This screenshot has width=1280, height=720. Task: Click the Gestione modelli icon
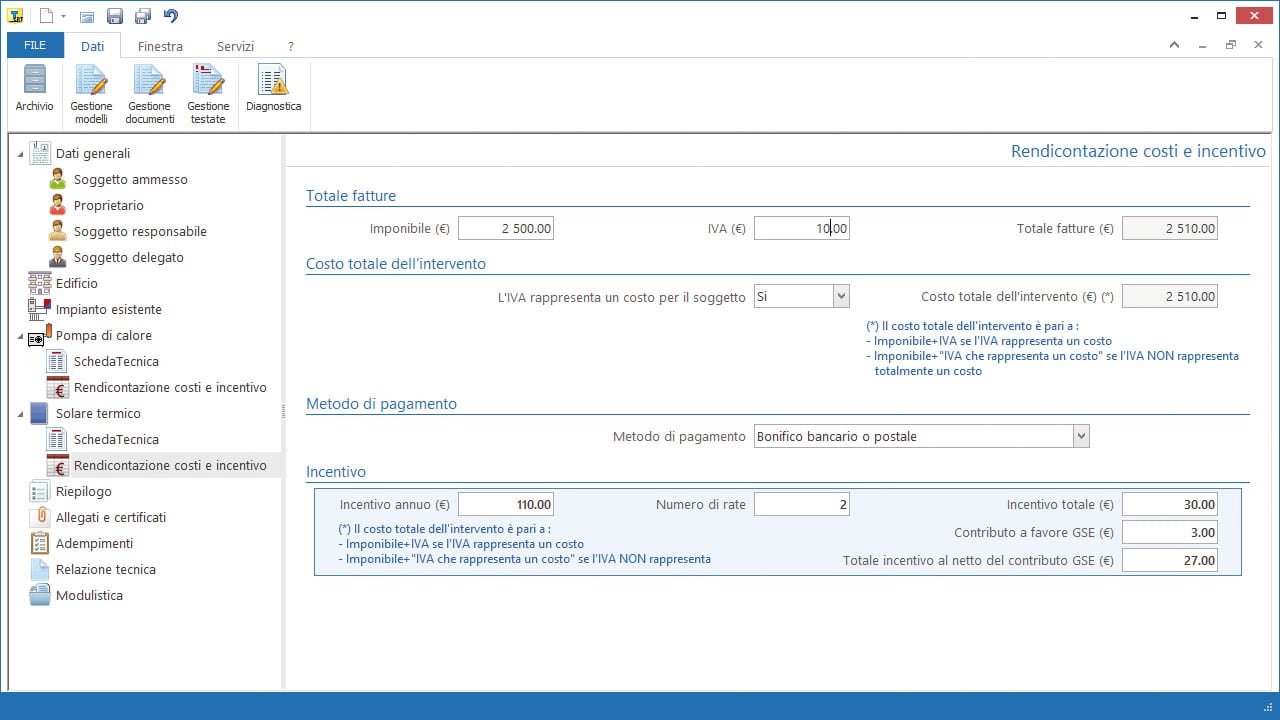coord(91,94)
